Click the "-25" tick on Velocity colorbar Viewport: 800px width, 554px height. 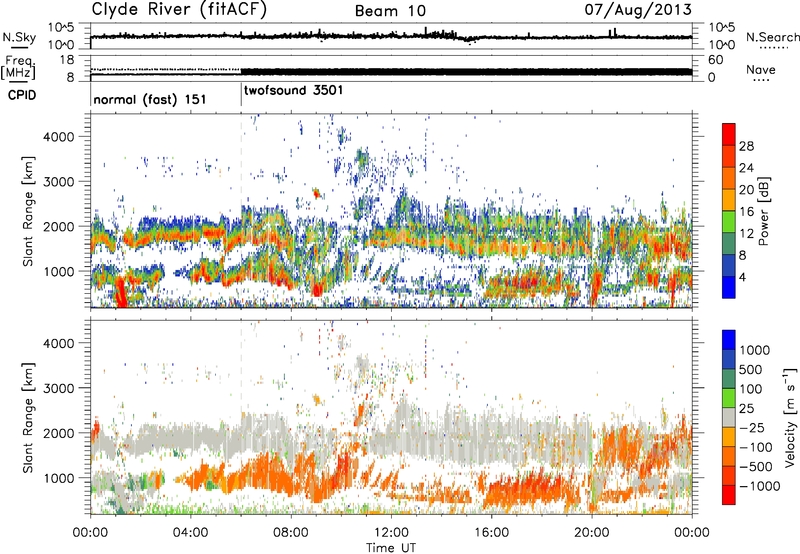pyautogui.click(x=752, y=428)
